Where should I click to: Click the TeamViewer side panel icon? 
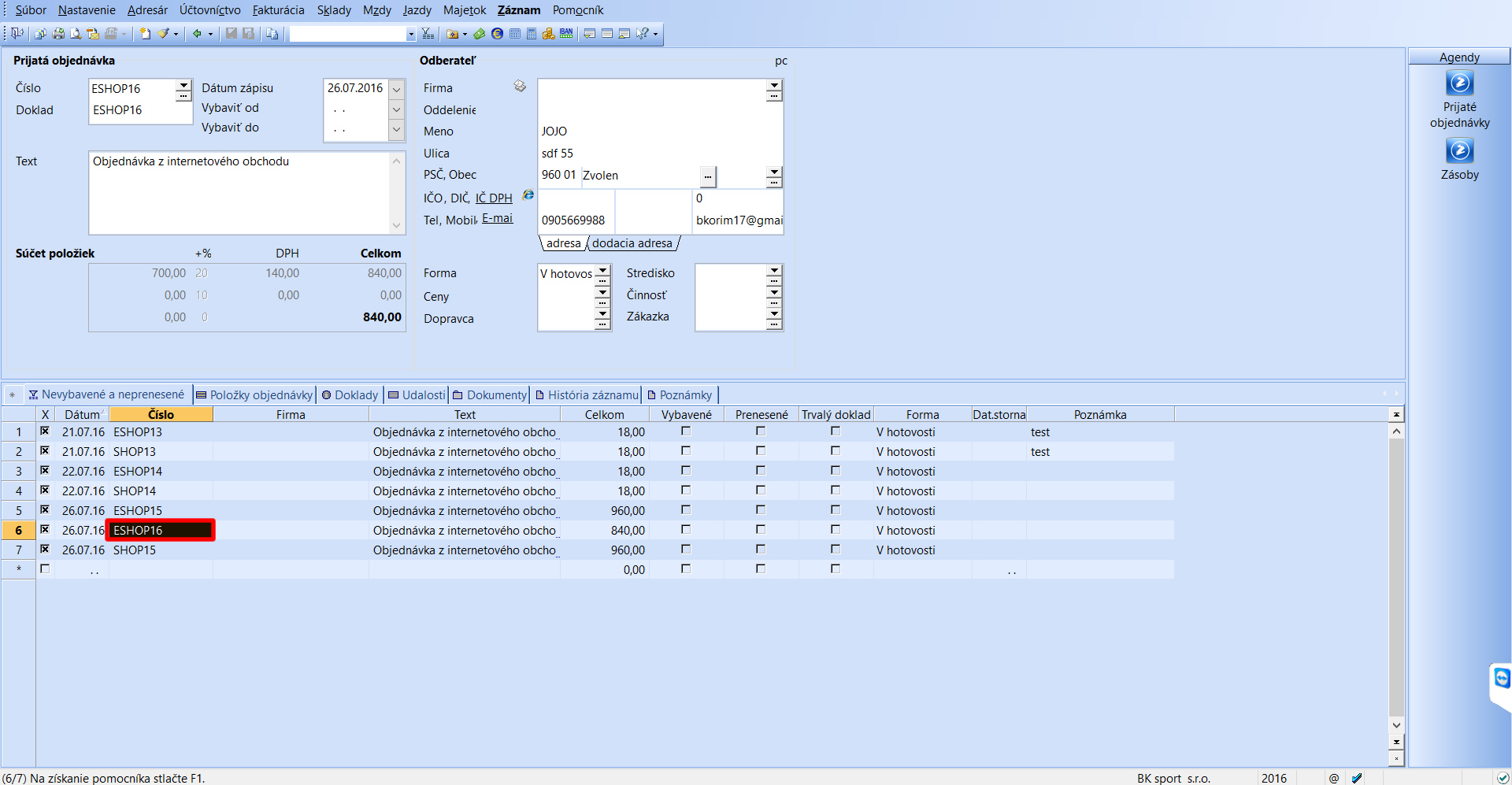click(x=1502, y=678)
